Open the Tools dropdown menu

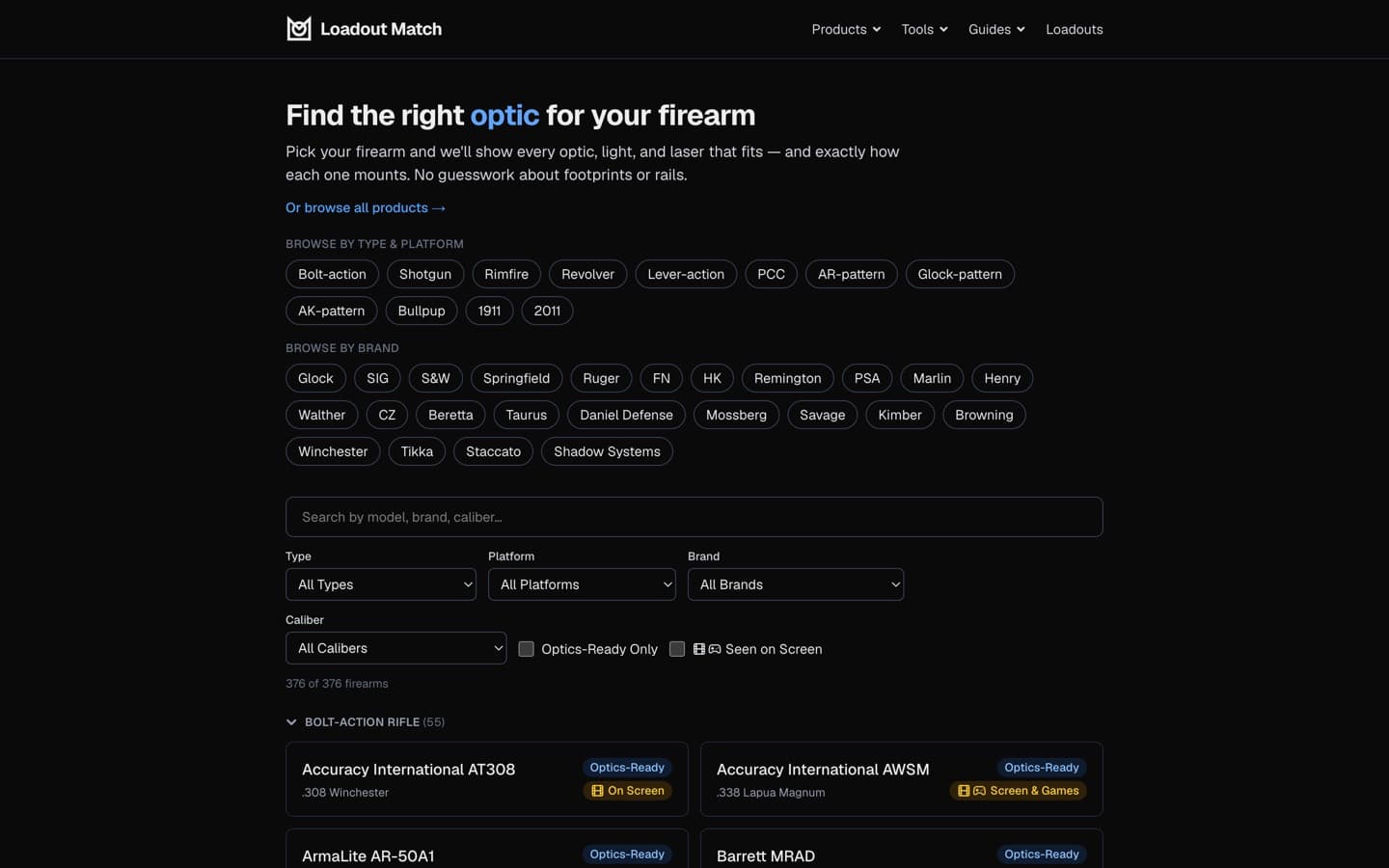coord(924,29)
